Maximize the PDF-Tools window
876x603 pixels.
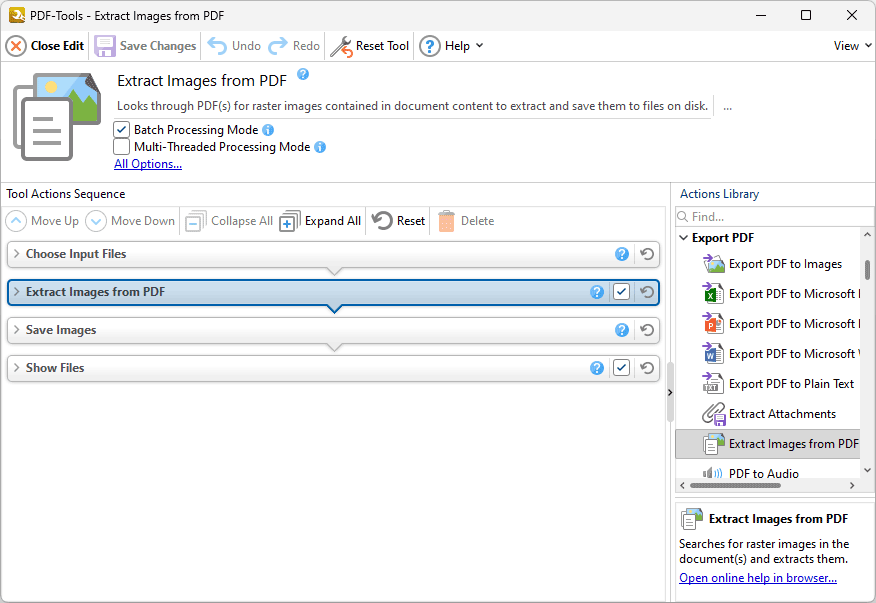coord(806,15)
